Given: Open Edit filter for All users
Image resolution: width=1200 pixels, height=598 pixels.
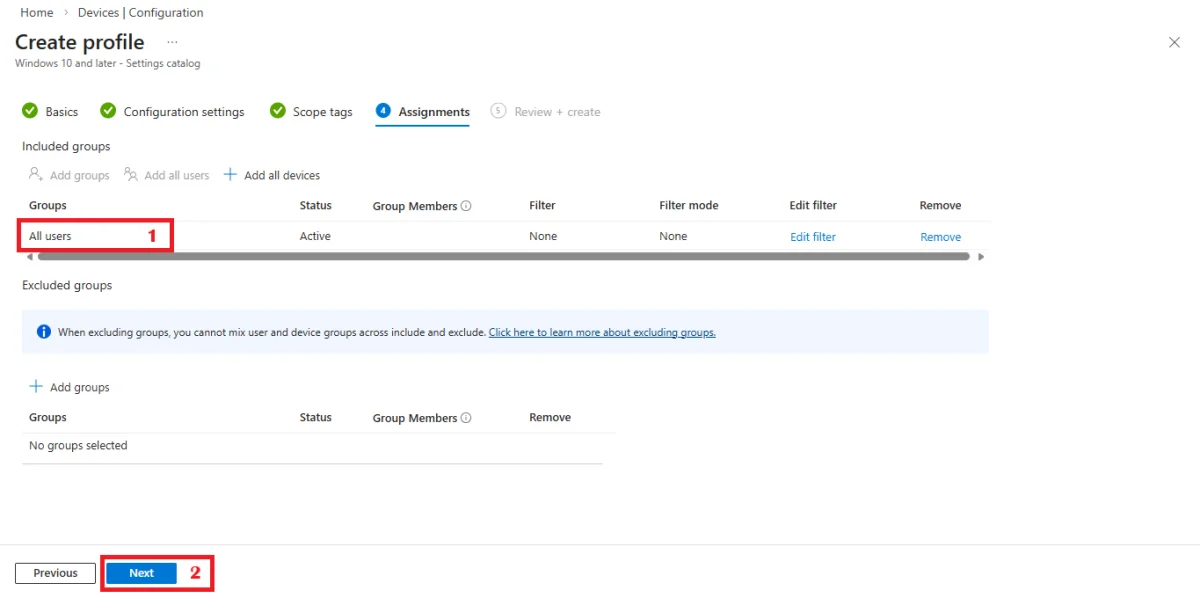Looking at the screenshot, I should [x=812, y=237].
